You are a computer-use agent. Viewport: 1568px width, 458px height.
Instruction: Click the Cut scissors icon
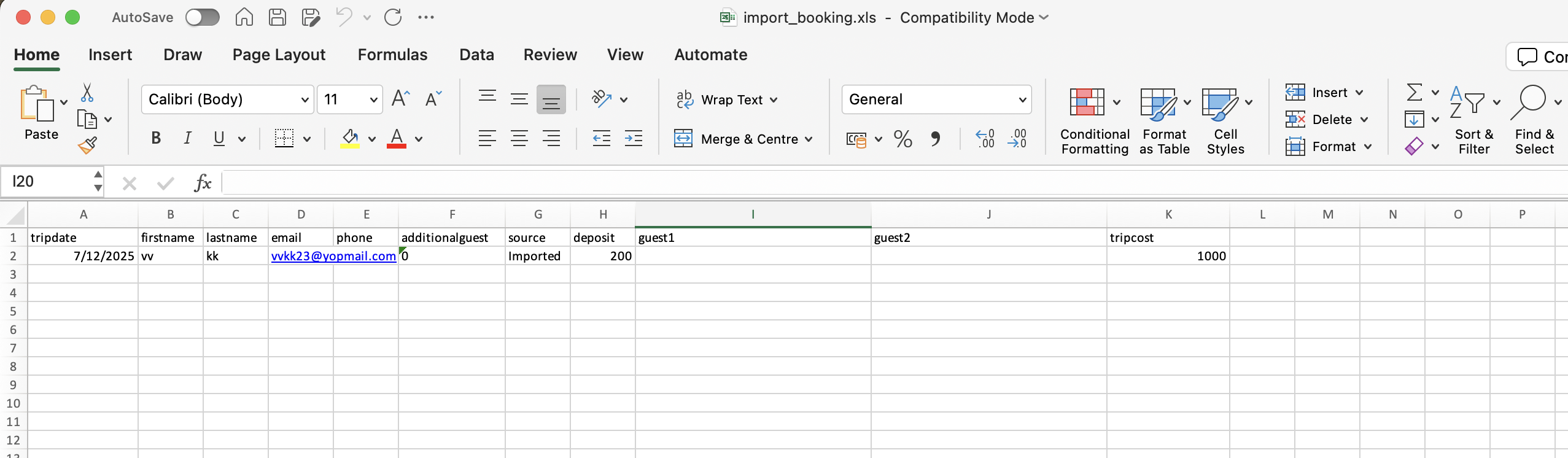(87, 93)
